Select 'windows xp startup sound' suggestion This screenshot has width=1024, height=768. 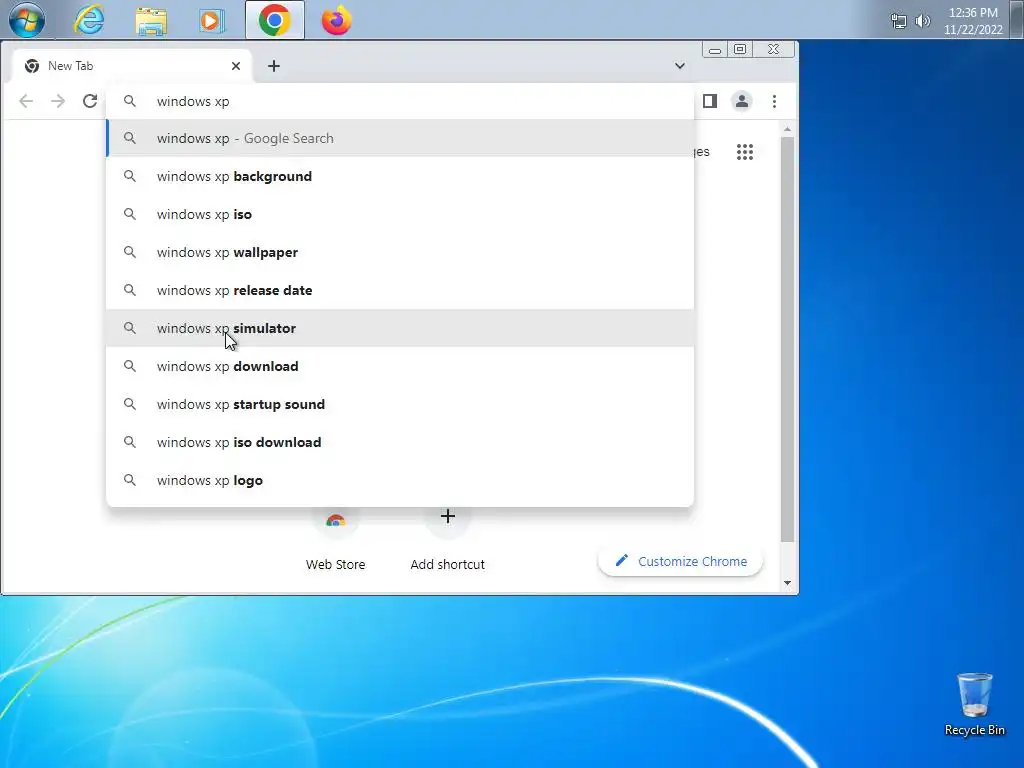pyautogui.click(x=400, y=404)
